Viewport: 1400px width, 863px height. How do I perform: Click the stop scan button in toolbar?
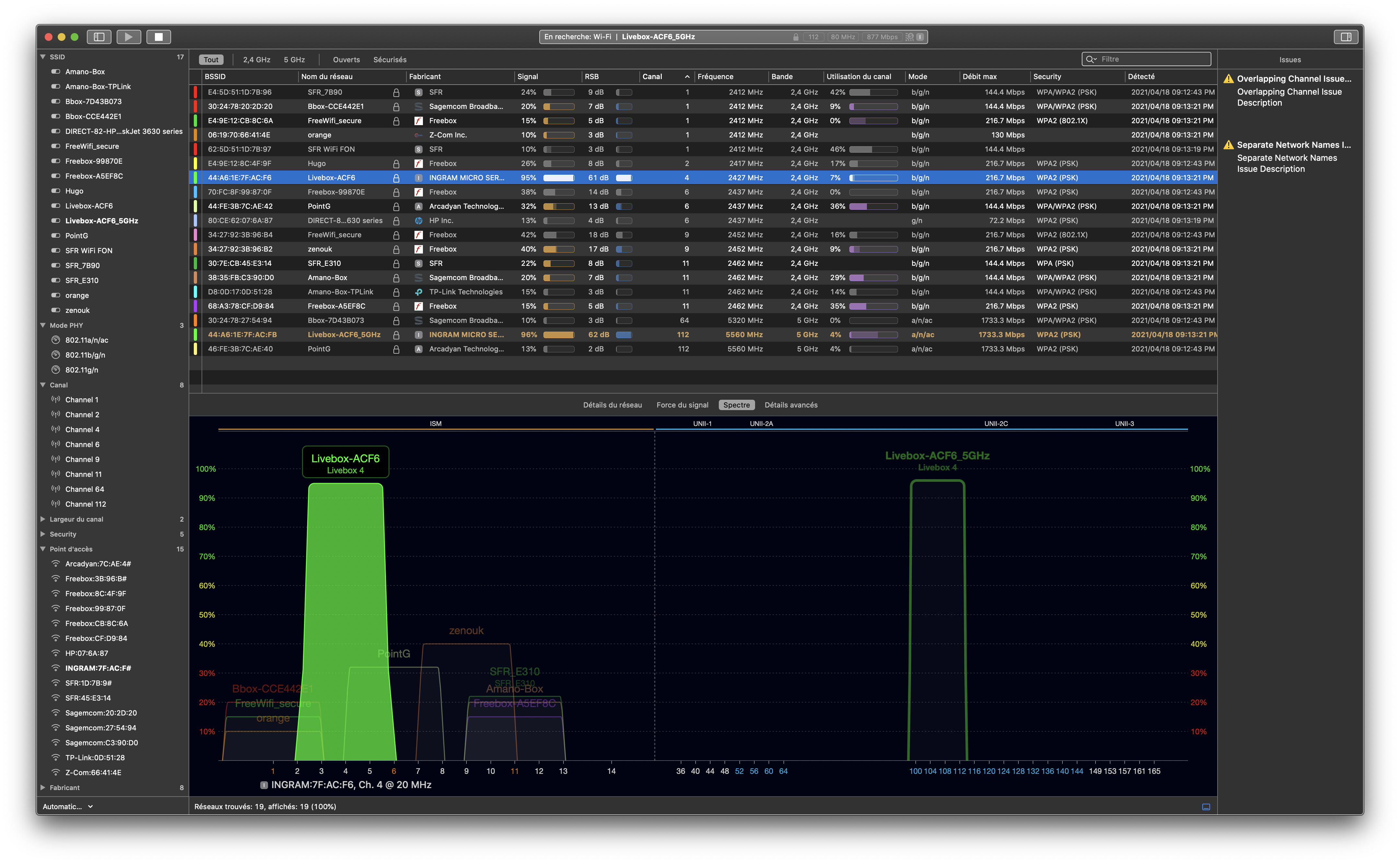coord(158,37)
